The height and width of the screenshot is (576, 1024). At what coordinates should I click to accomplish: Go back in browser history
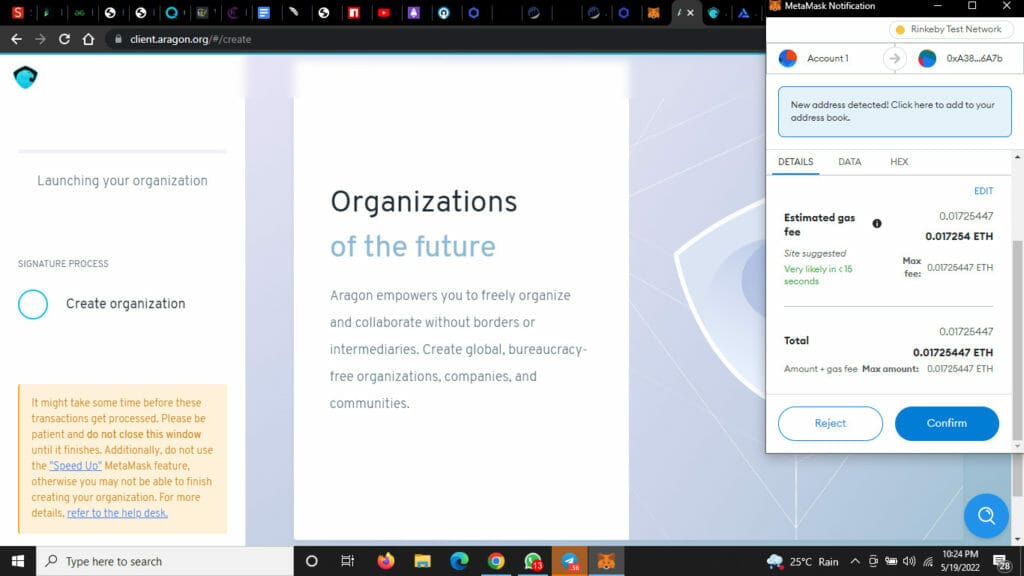16,39
